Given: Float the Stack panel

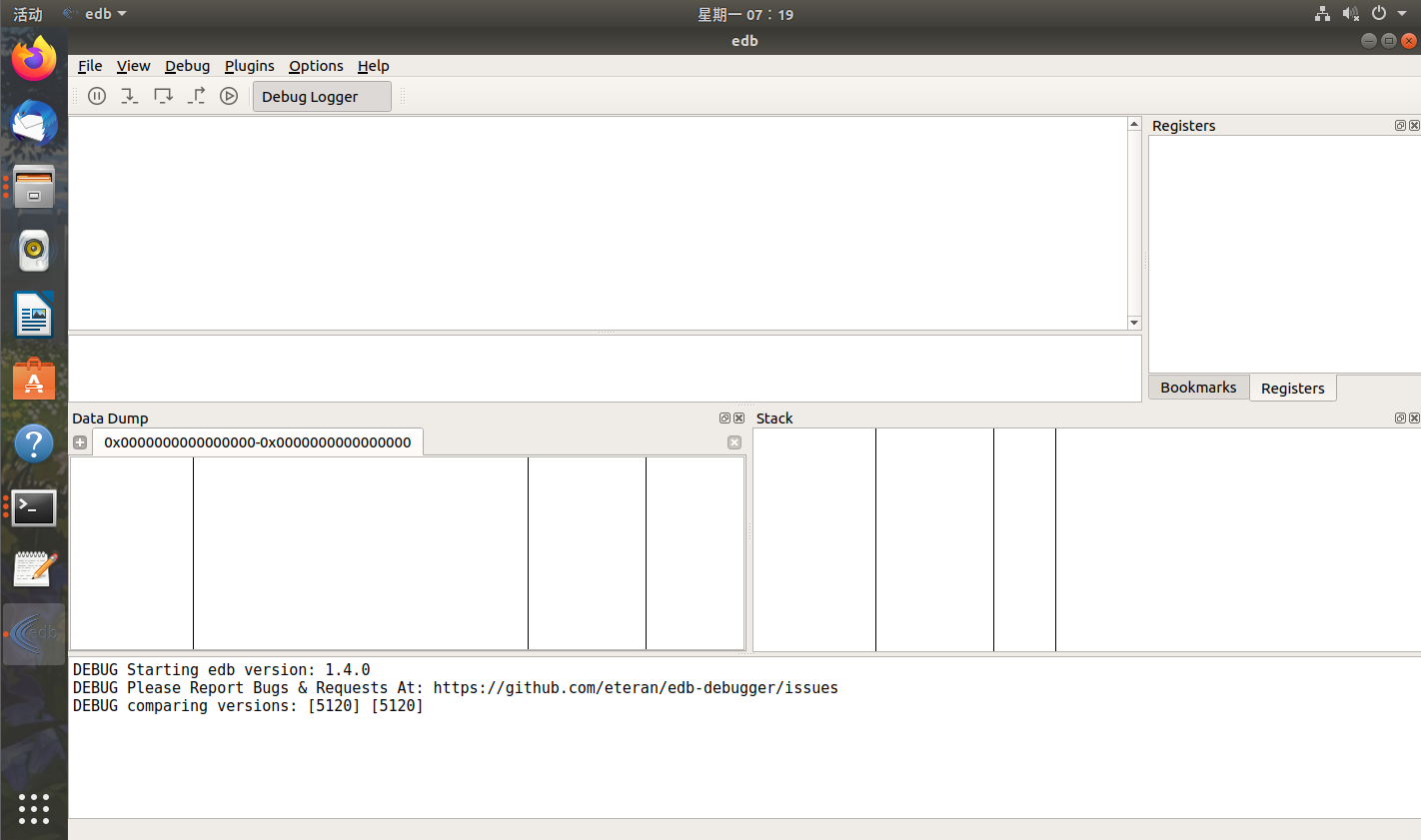Looking at the screenshot, I should coord(1400,419).
